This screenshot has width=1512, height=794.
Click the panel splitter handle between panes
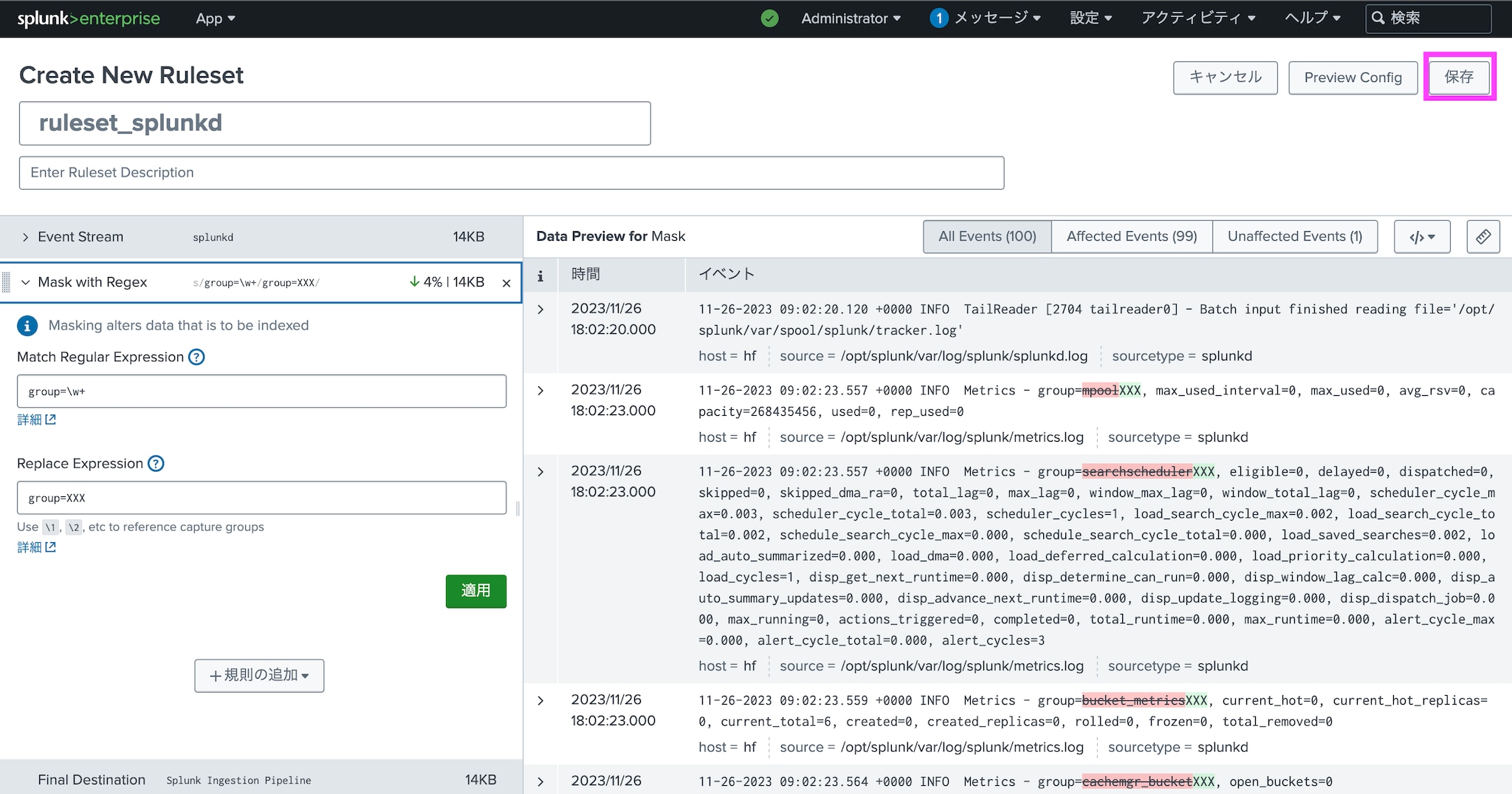518,508
